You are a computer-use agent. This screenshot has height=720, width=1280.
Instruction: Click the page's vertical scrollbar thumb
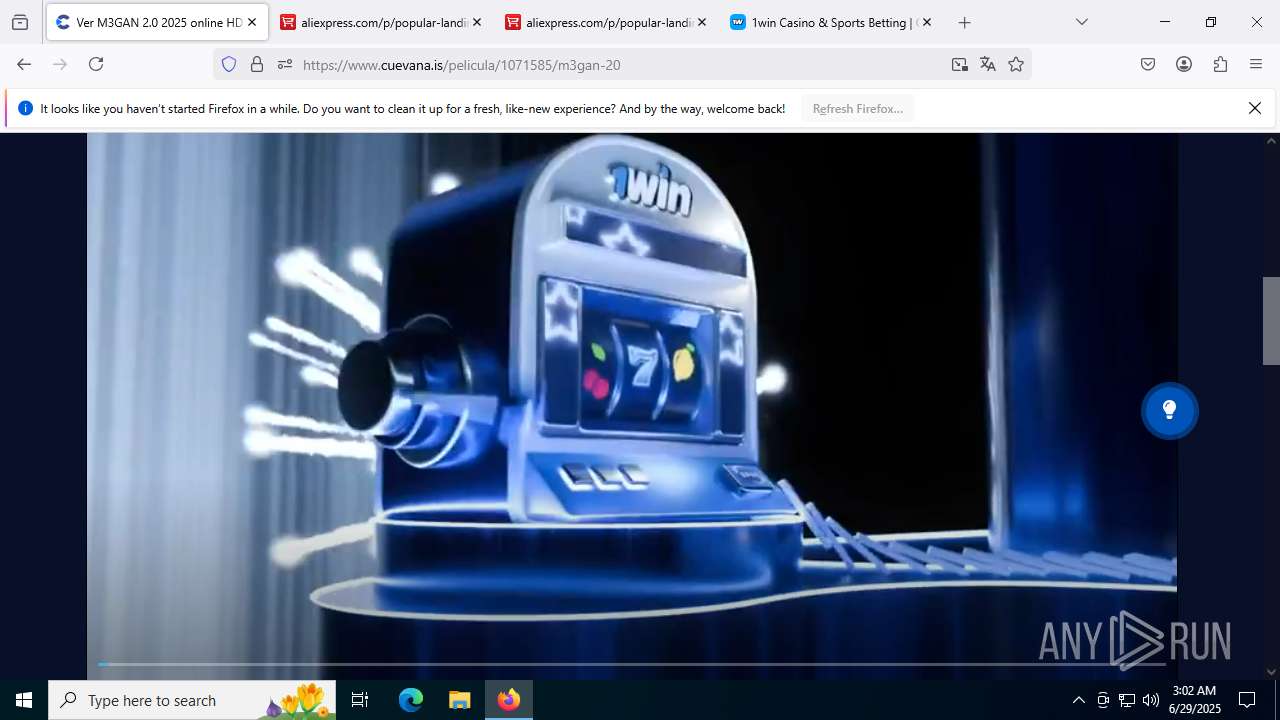click(x=1271, y=320)
